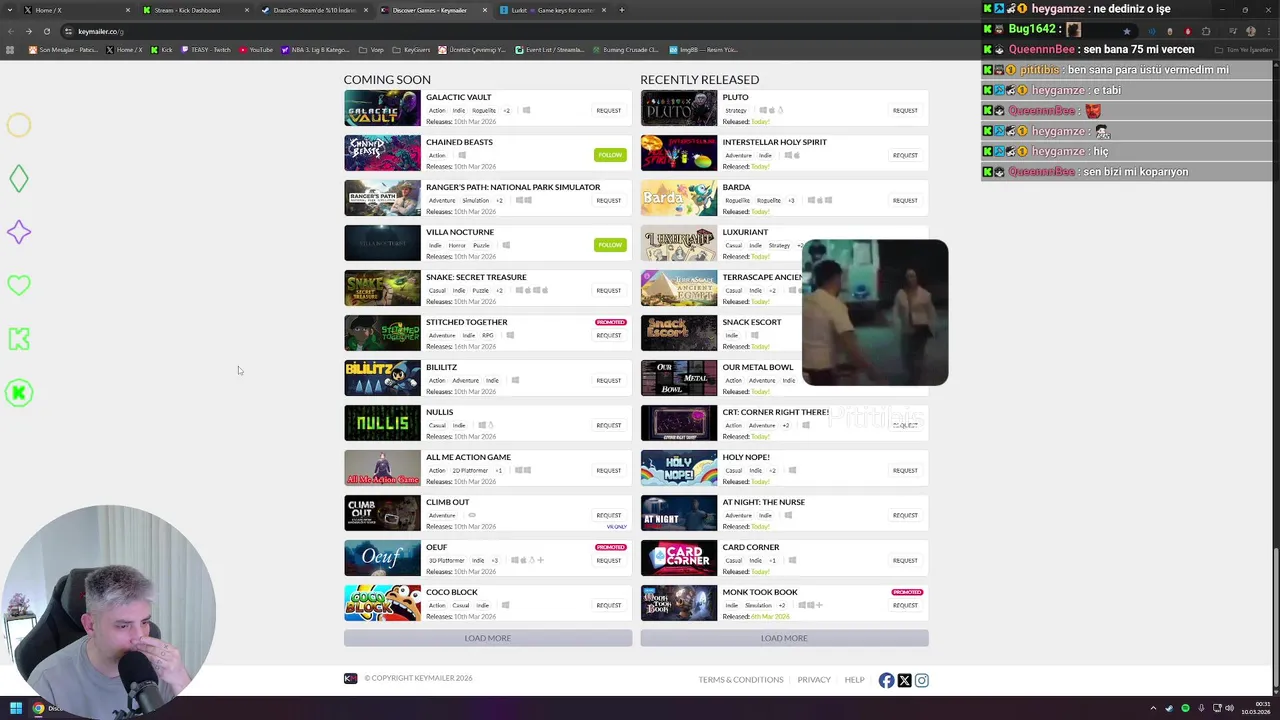Image resolution: width=1280 pixels, height=720 pixels.
Task: Load more Coming Soon games
Action: coord(488,638)
